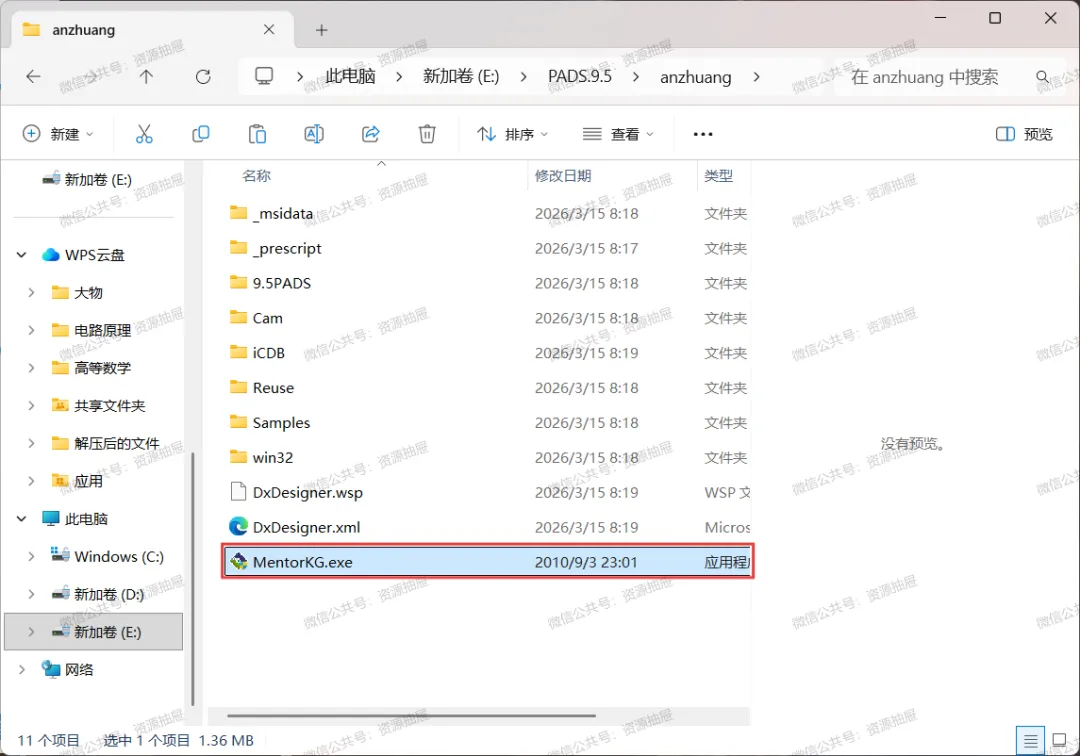1080x756 pixels.
Task: Open the 新建 dropdown menu
Action: (58, 134)
